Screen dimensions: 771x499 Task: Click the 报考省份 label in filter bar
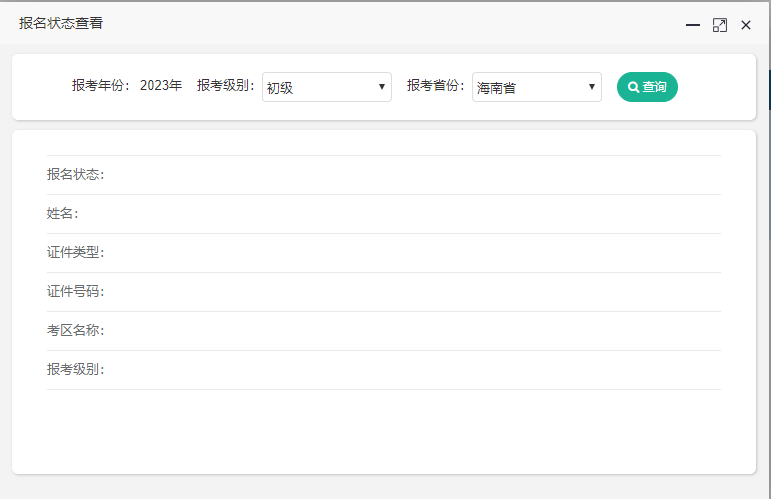coord(436,86)
